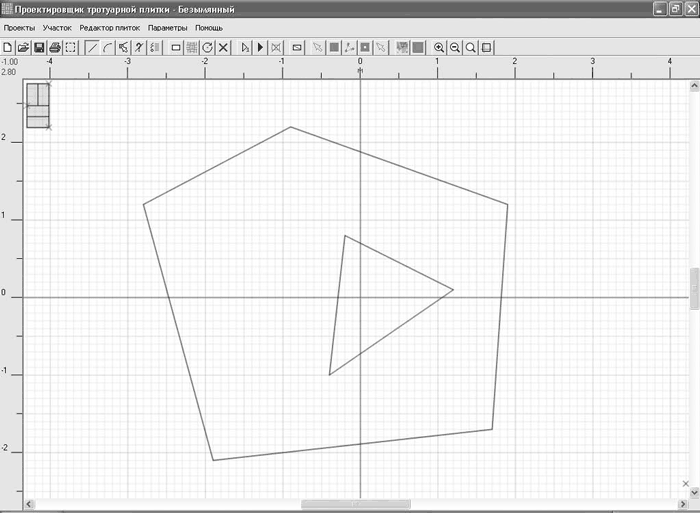This screenshot has height=513, width=700.
Task: Click the origin marker on the top ruler
Action: (360, 71)
